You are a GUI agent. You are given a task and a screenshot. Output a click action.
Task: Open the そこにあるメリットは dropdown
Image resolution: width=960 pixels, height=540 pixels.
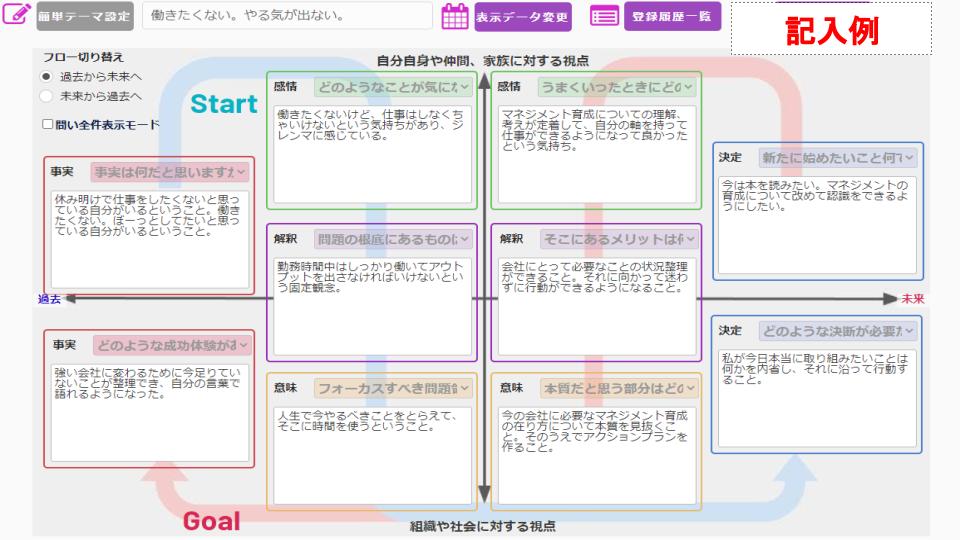[x=619, y=239]
